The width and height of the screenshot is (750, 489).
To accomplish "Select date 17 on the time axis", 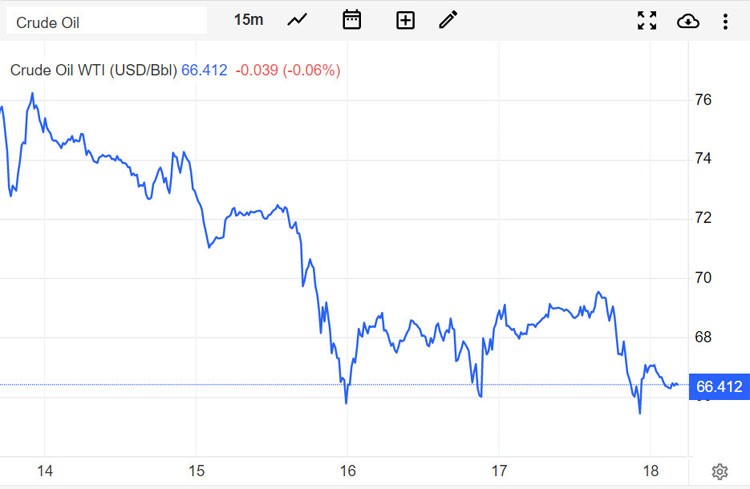I will [500, 471].
